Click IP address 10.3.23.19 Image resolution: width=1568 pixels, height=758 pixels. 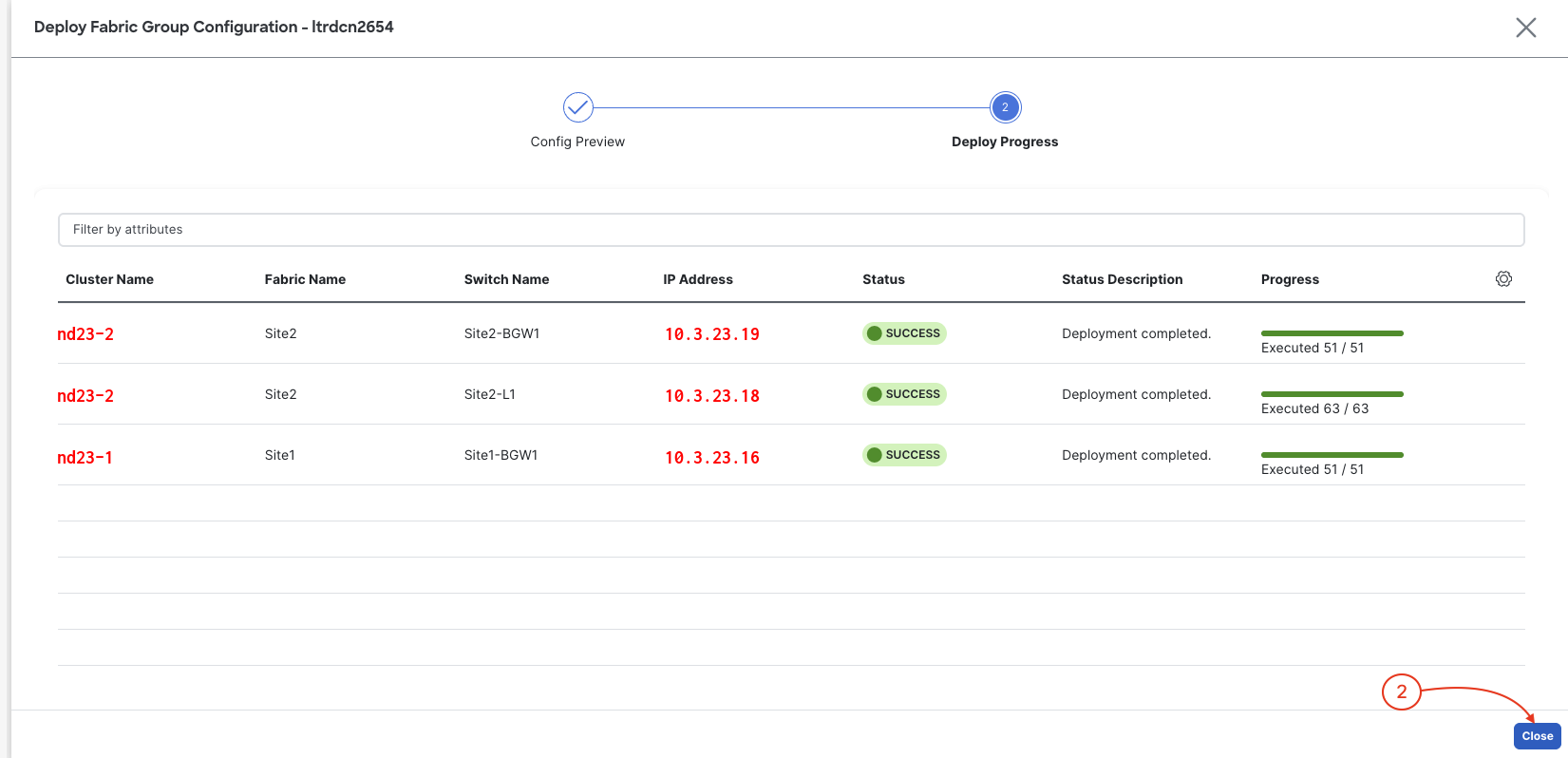click(712, 334)
